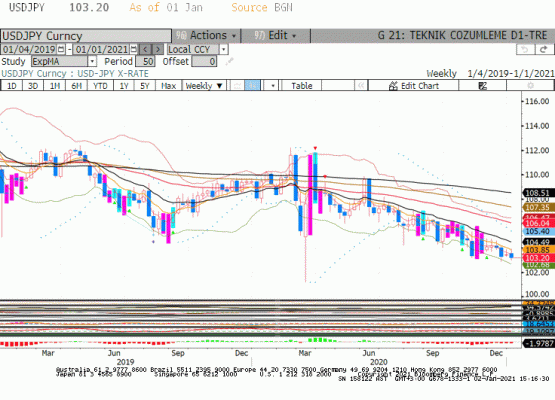Viewport: 555px width, 400px height.
Task: Click the Edit Chart icon
Action: 393,86
